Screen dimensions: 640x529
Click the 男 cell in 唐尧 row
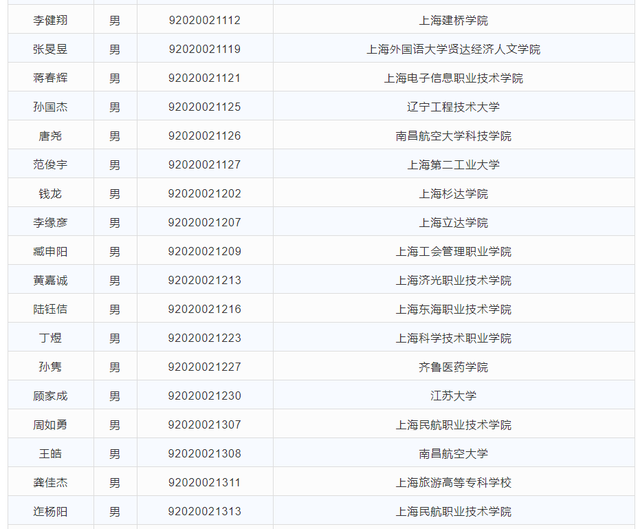(115, 136)
